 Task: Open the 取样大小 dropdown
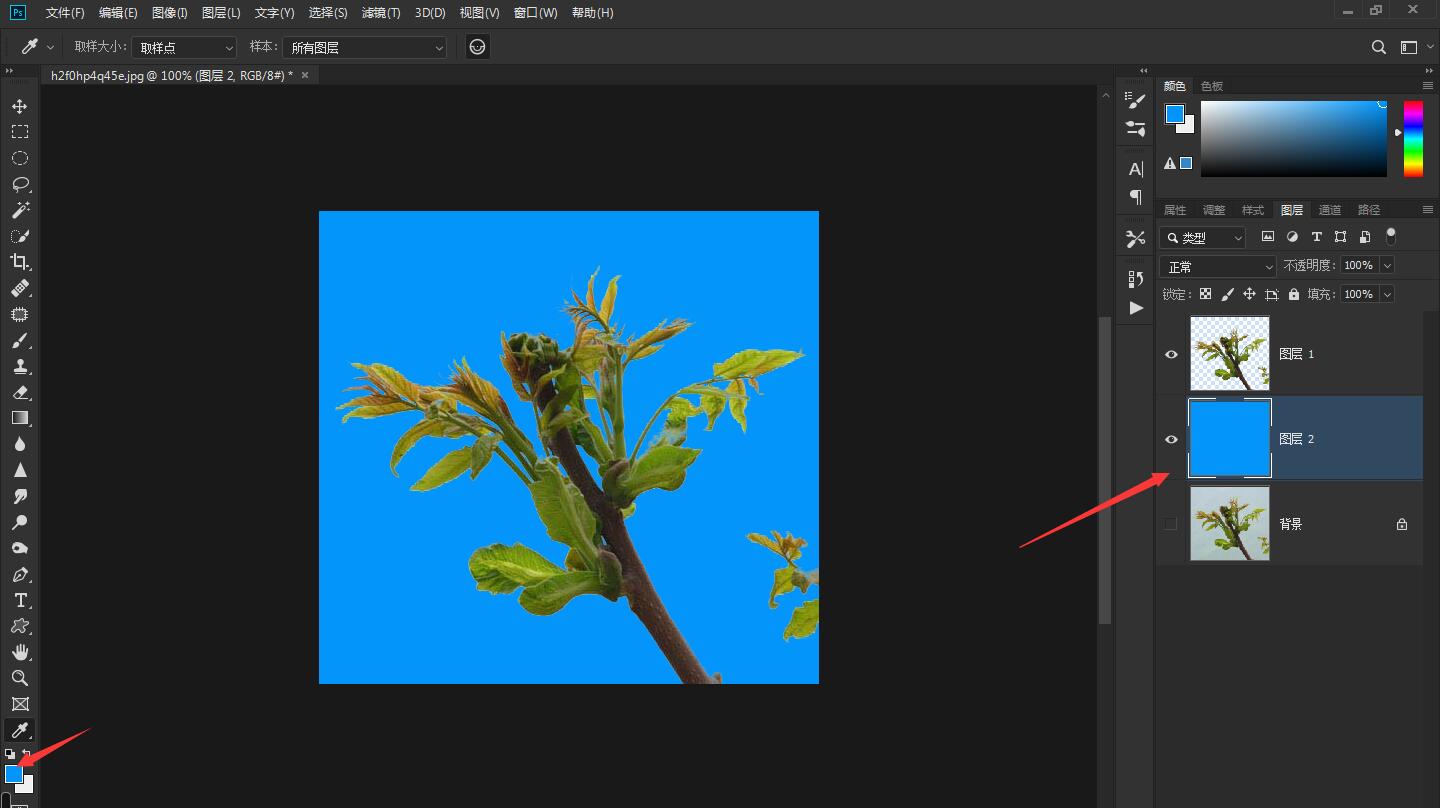[x=185, y=47]
